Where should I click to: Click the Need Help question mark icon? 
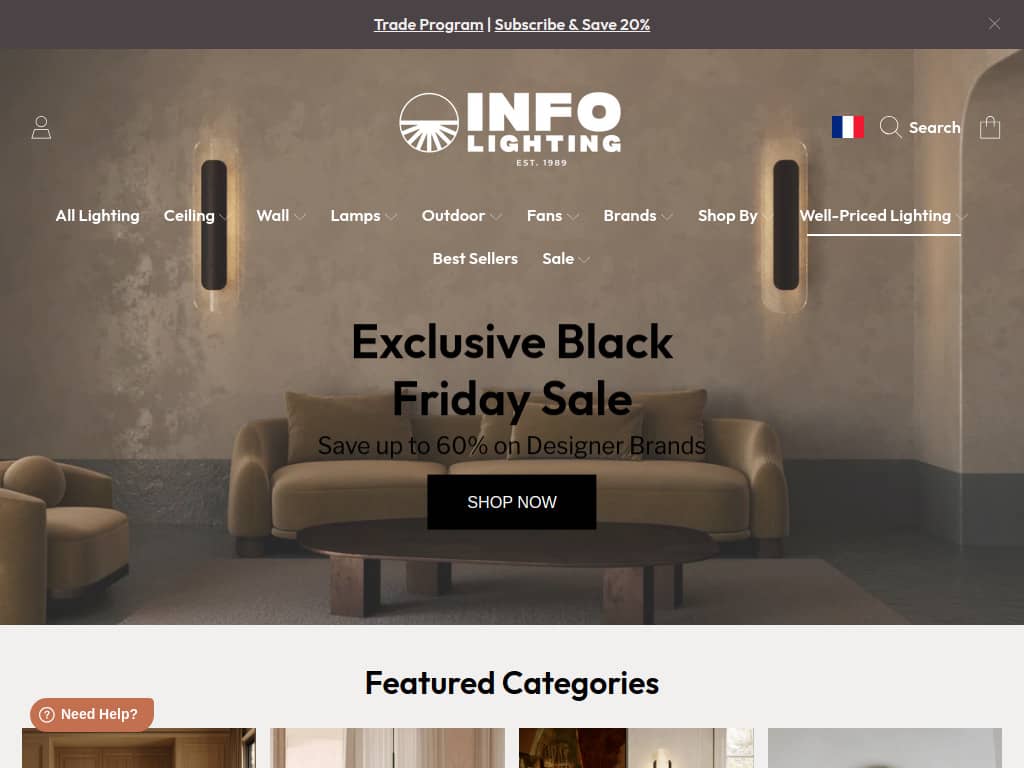pos(47,714)
